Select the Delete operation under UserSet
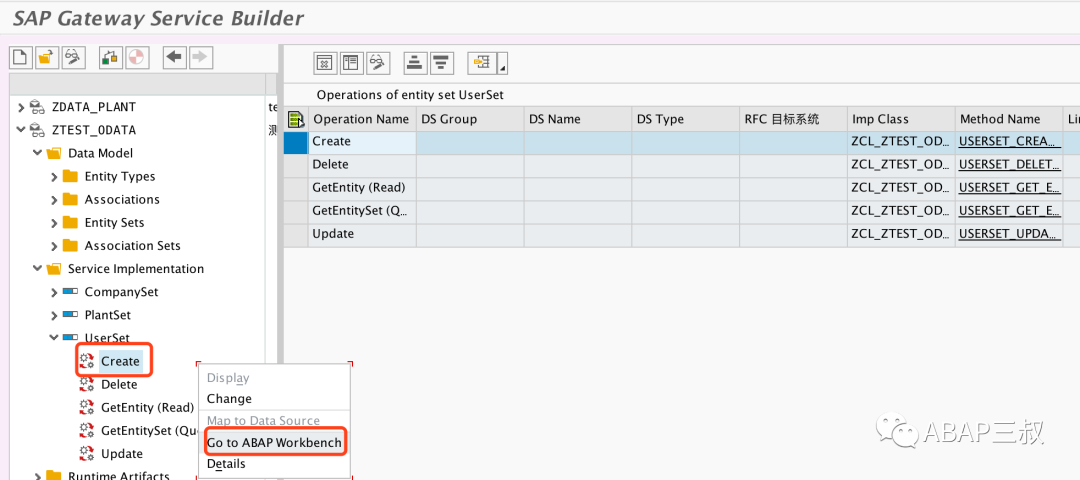The width and height of the screenshot is (1080, 480). 118,384
